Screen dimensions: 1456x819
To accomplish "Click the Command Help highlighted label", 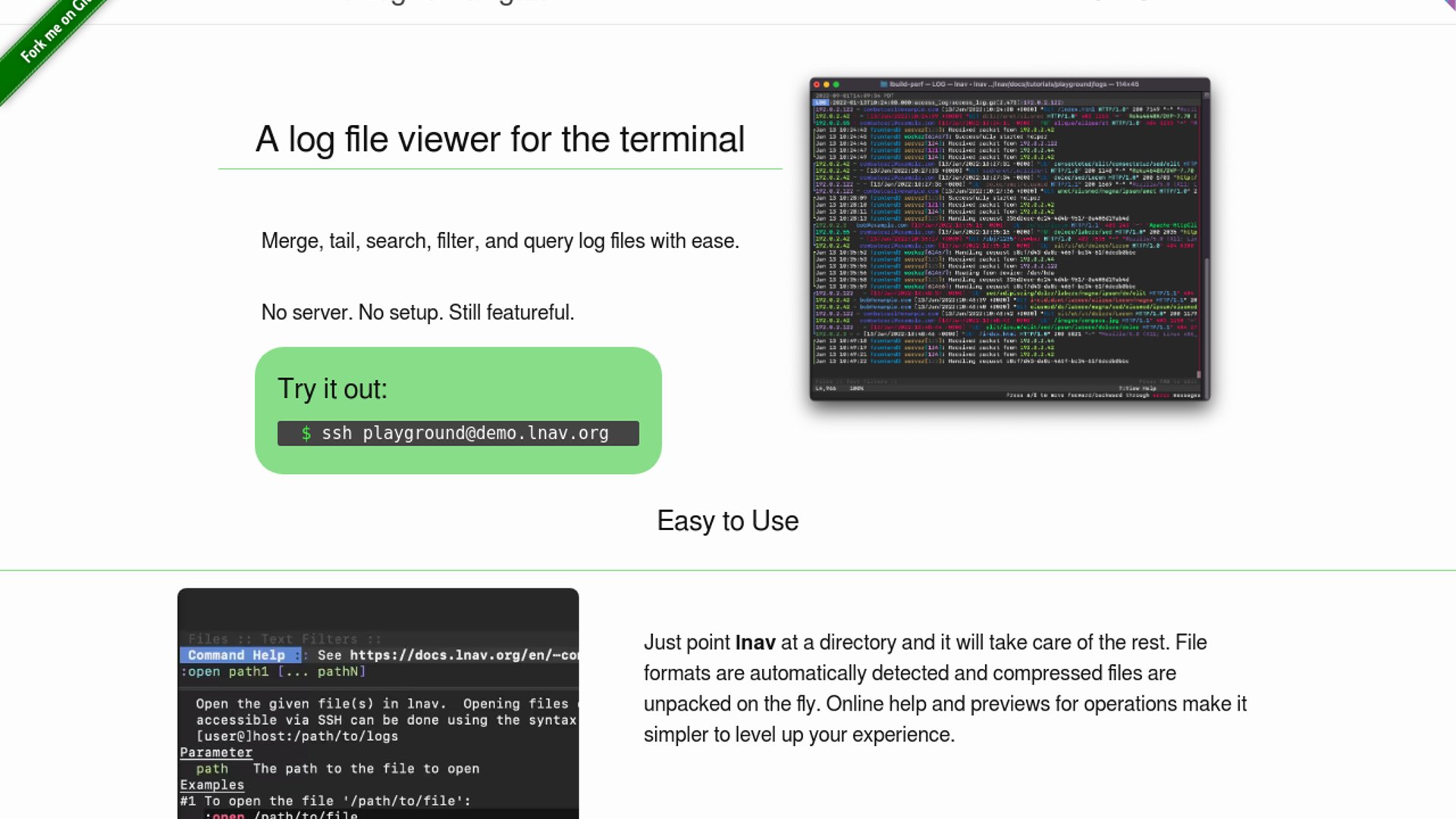I will pos(237,655).
